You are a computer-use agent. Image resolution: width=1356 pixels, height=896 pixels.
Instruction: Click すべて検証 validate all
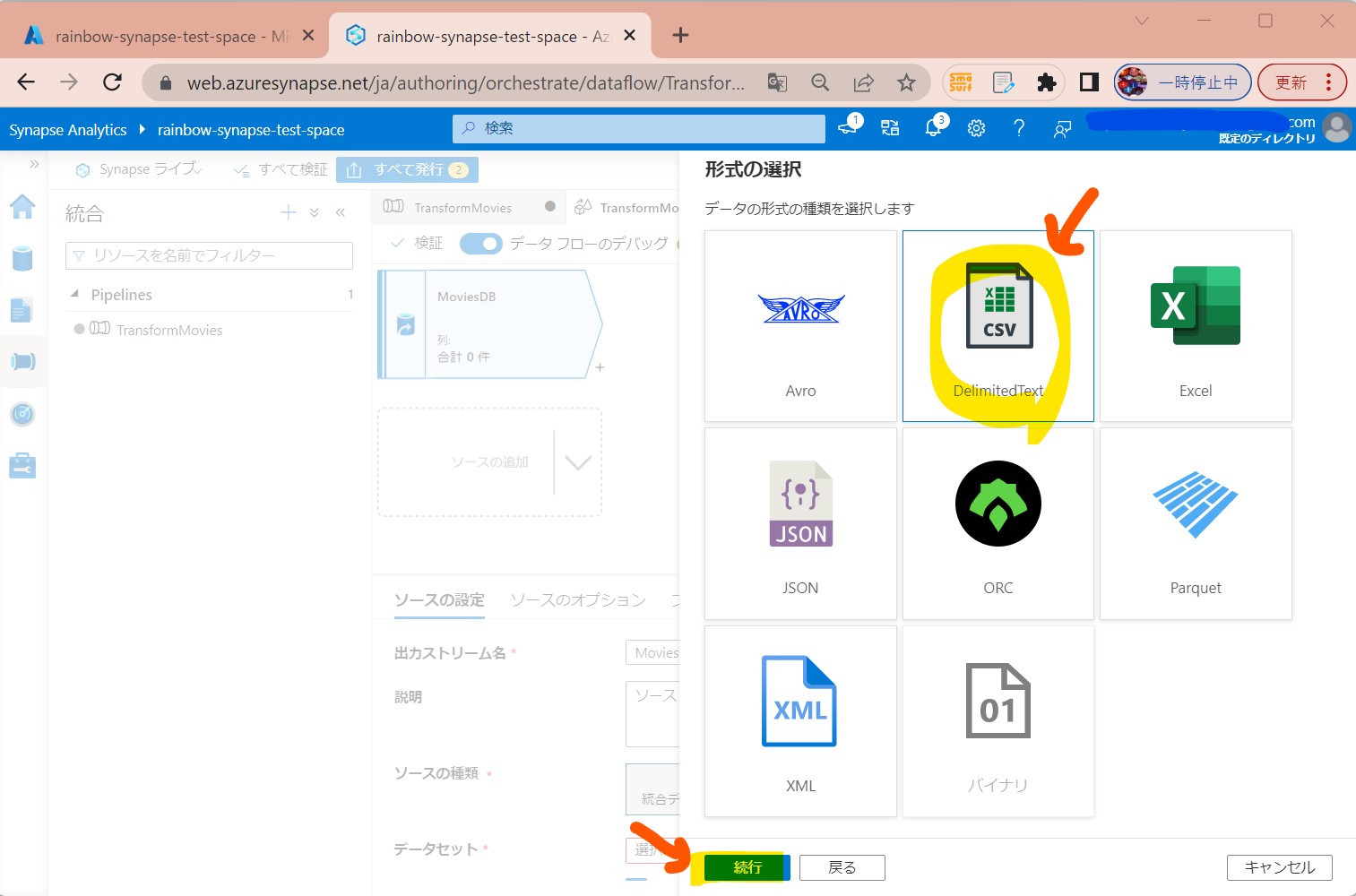pyautogui.click(x=281, y=169)
